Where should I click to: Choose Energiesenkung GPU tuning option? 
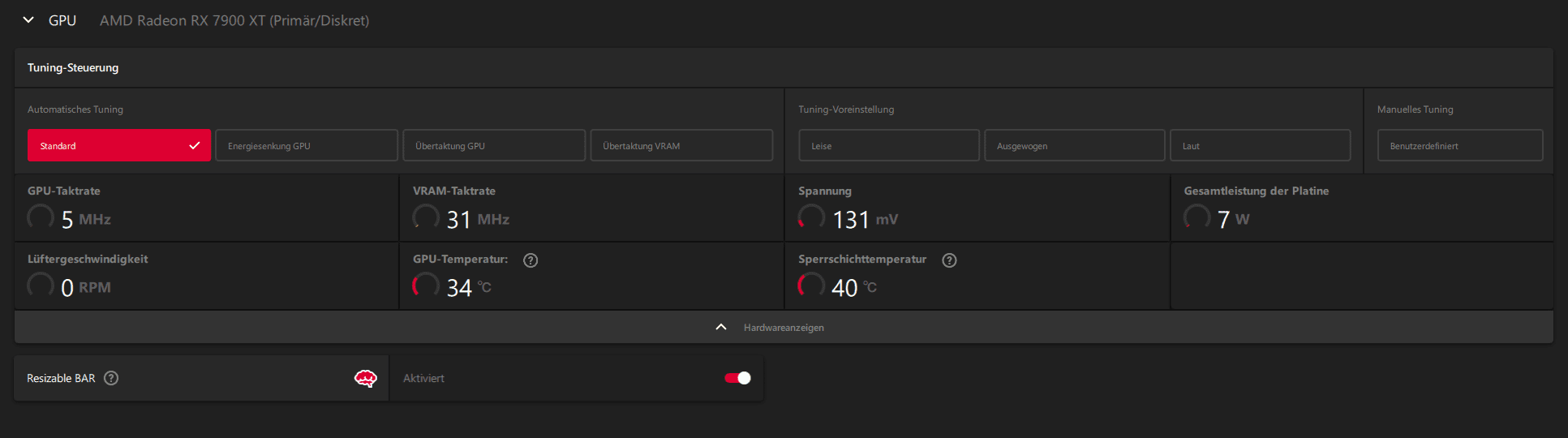coord(307,146)
